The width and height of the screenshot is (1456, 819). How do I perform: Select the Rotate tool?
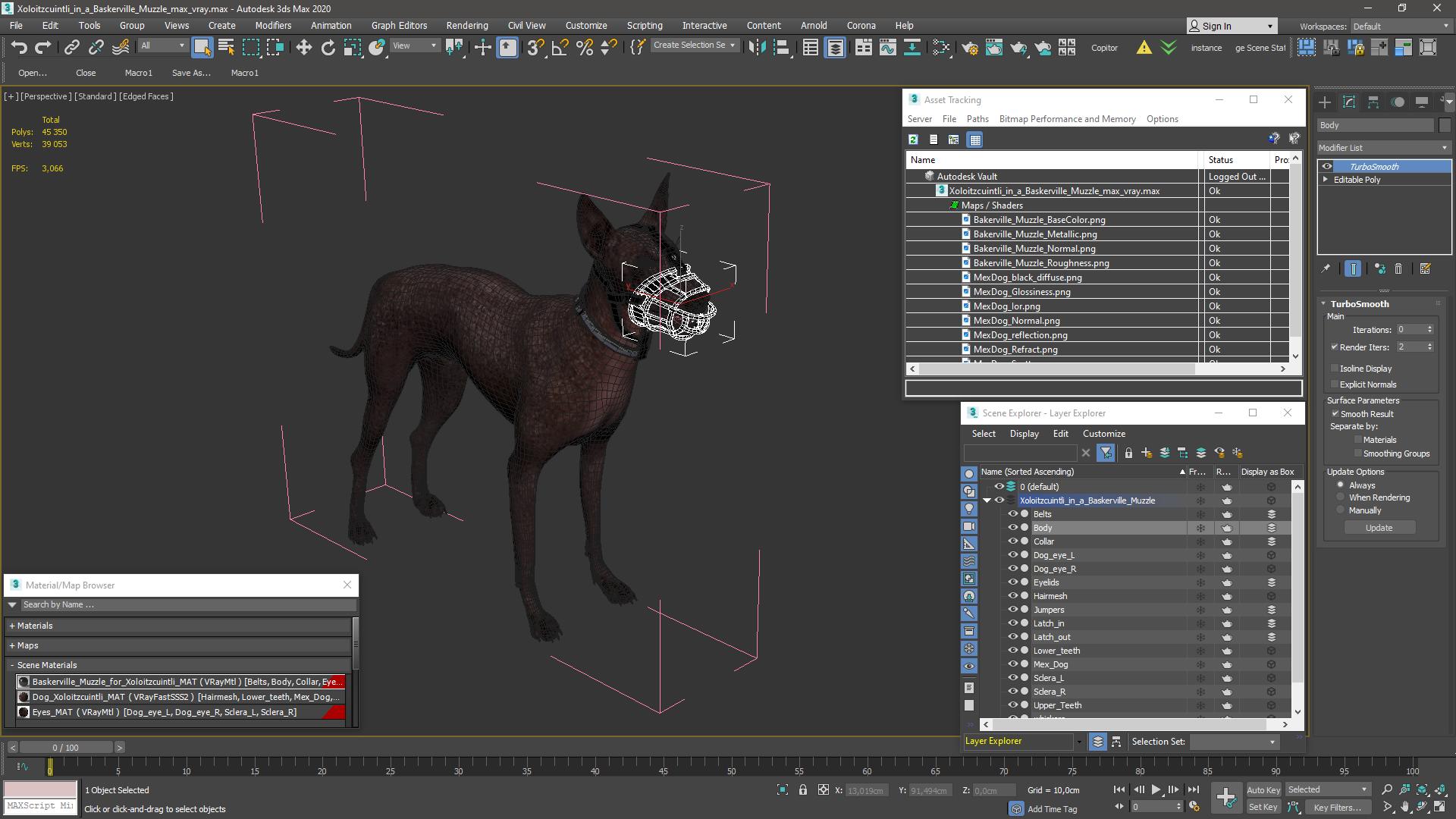[x=328, y=47]
